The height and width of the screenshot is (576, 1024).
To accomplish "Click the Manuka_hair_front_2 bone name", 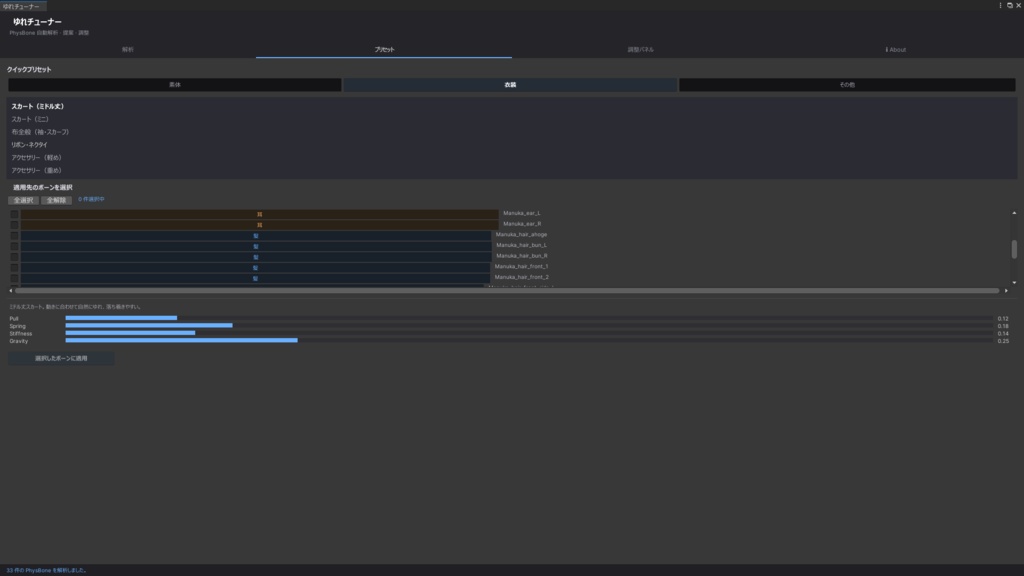I will (x=521, y=277).
